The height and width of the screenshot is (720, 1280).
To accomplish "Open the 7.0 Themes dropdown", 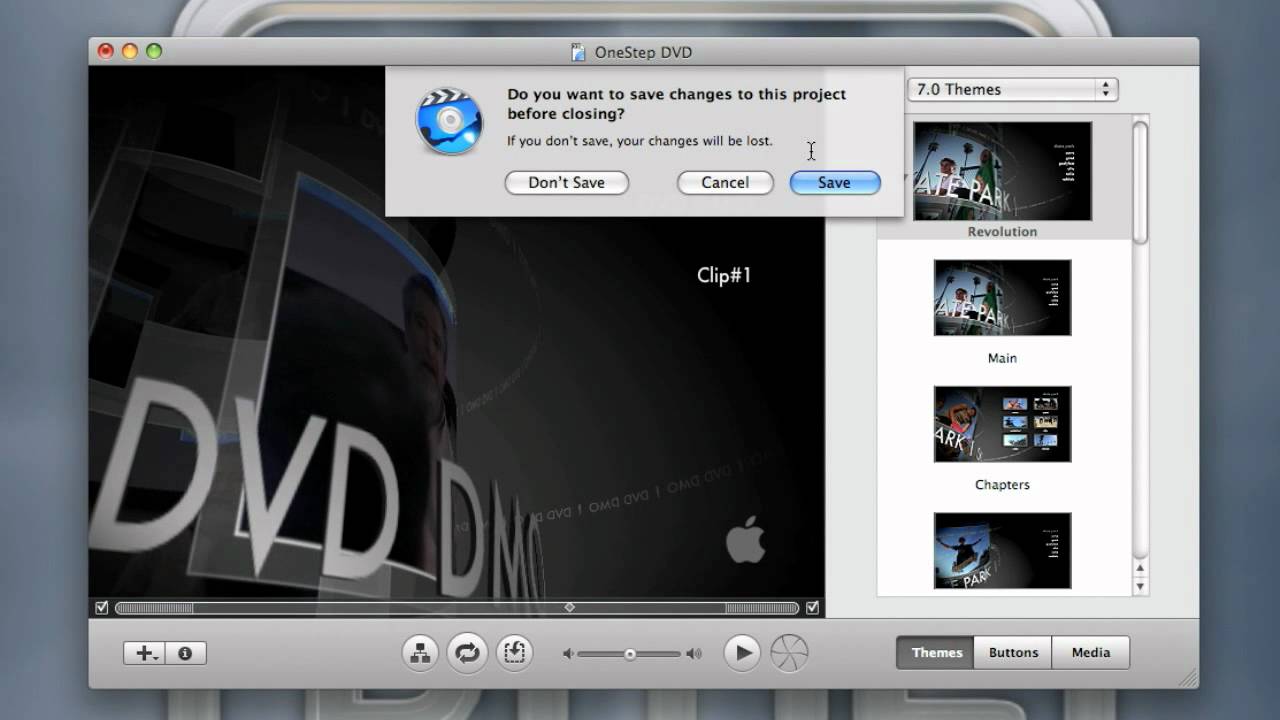I will (x=1012, y=89).
